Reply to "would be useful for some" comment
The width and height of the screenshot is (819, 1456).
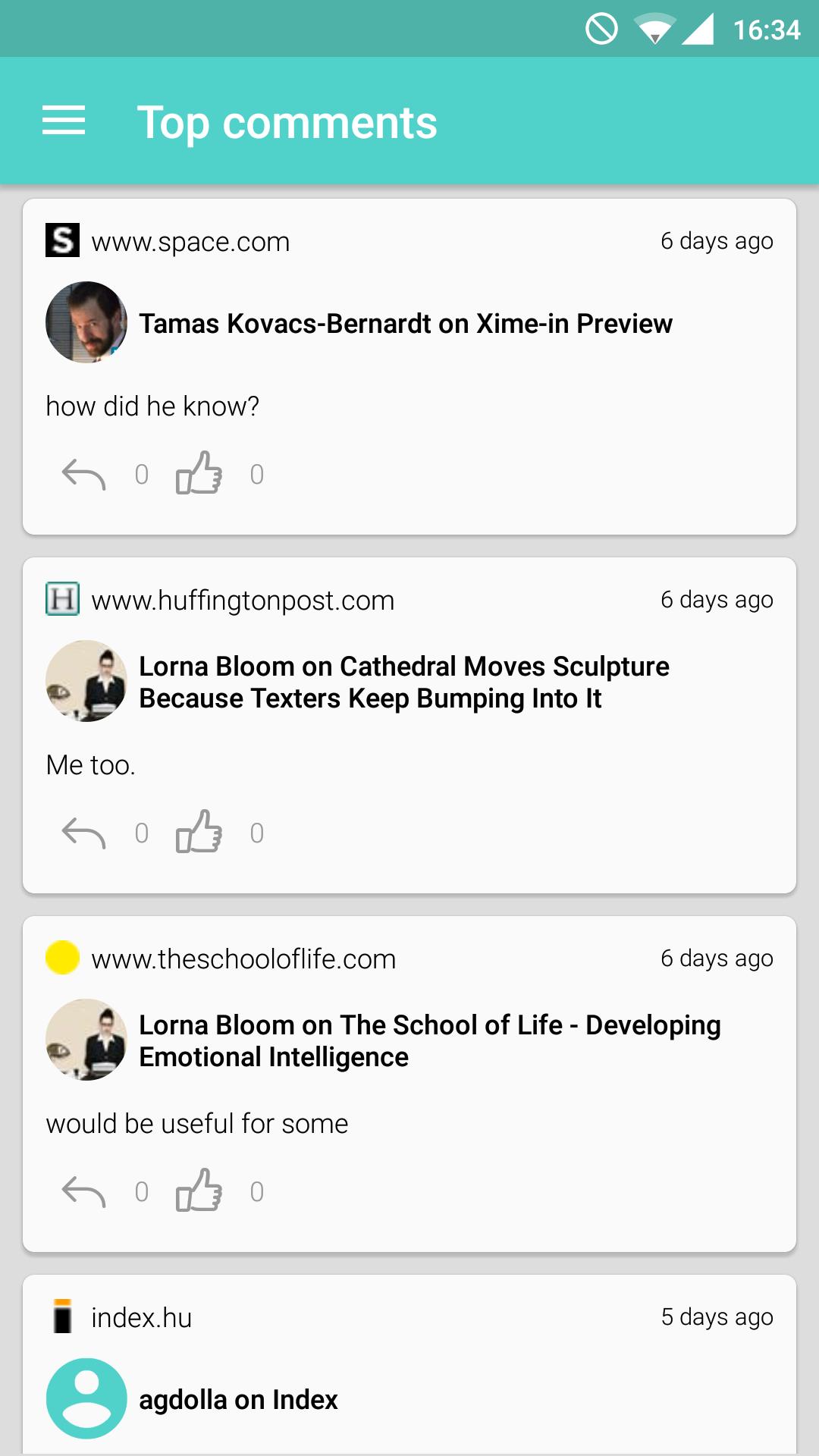(x=83, y=1192)
